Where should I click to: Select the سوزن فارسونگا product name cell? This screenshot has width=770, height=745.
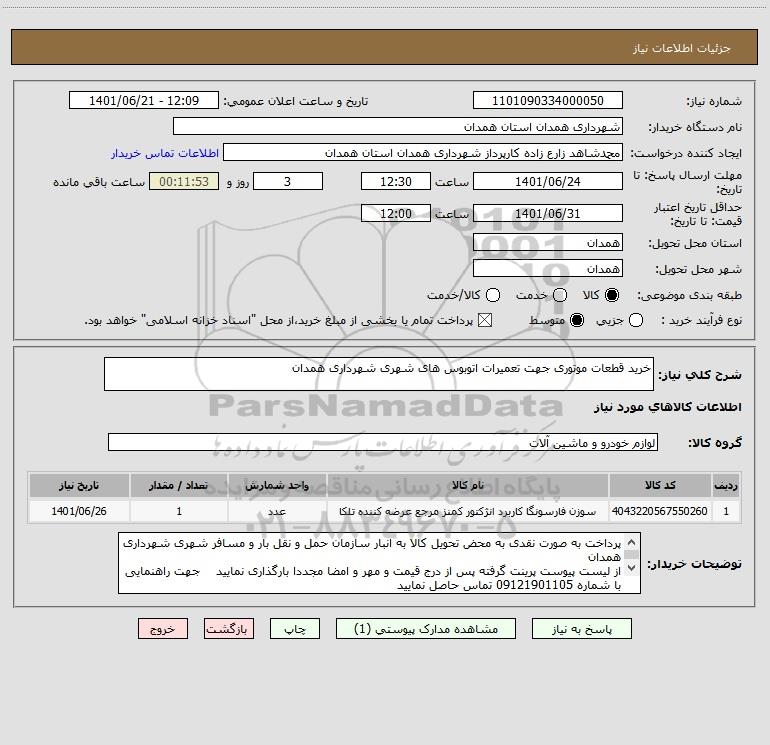click(x=468, y=511)
